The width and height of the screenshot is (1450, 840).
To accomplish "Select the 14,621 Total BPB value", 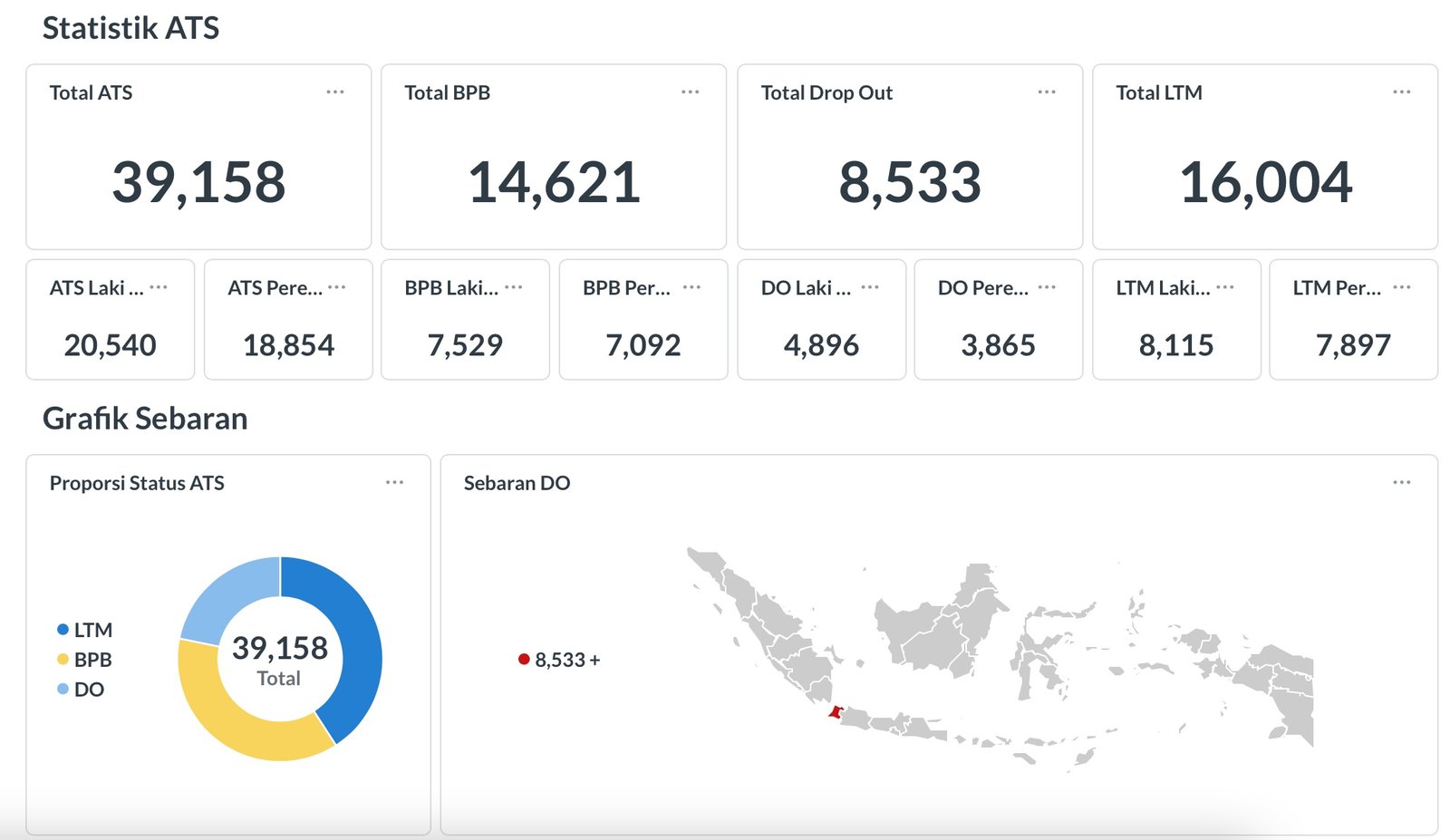I will pos(554,182).
